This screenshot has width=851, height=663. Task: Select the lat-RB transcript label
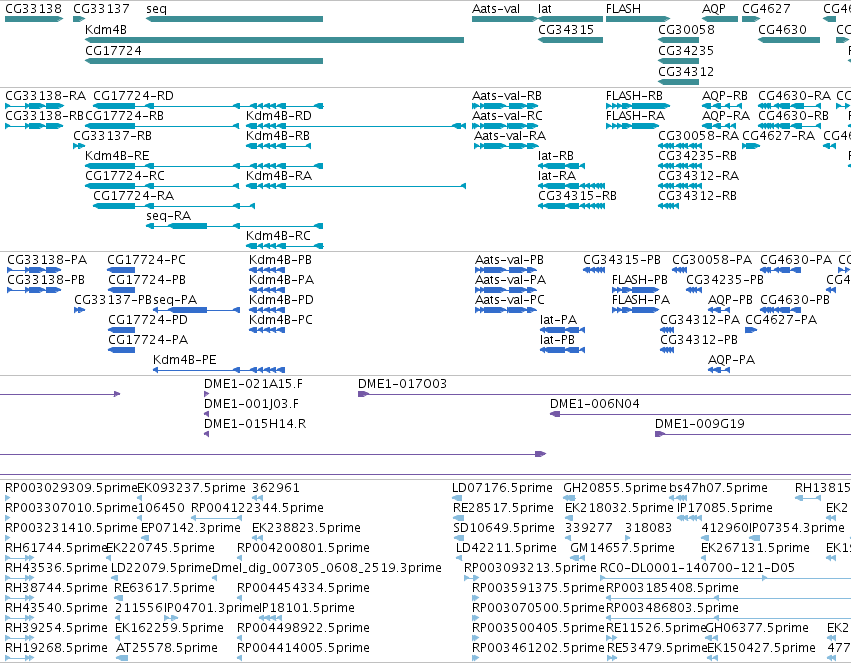[x=556, y=156]
